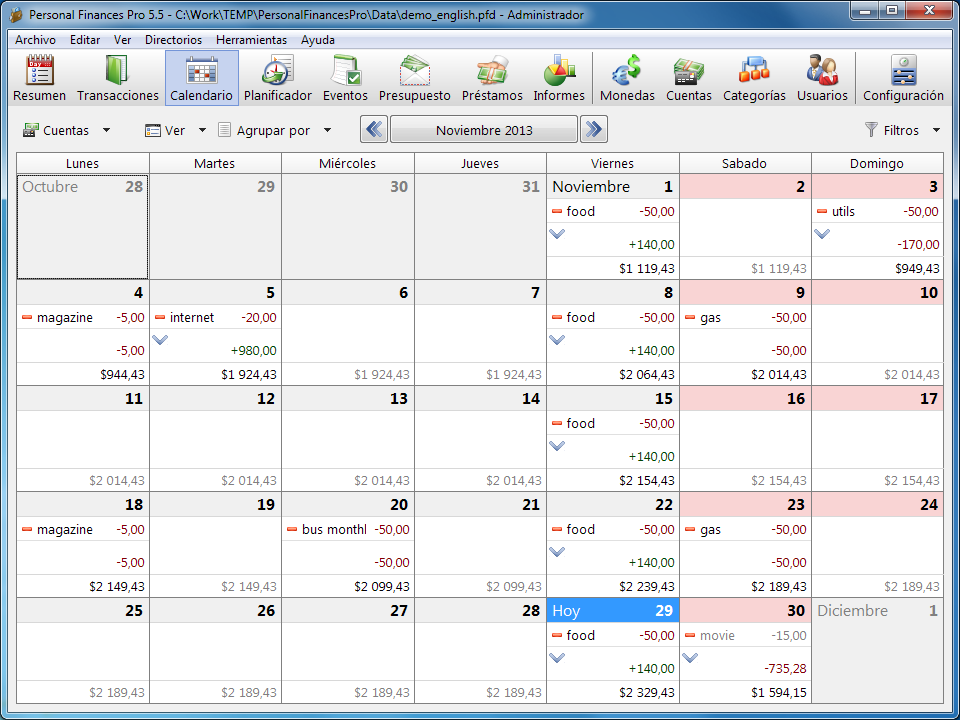The height and width of the screenshot is (720, 960).
Task: Click the Lunes column header
Action: point(83,163)
